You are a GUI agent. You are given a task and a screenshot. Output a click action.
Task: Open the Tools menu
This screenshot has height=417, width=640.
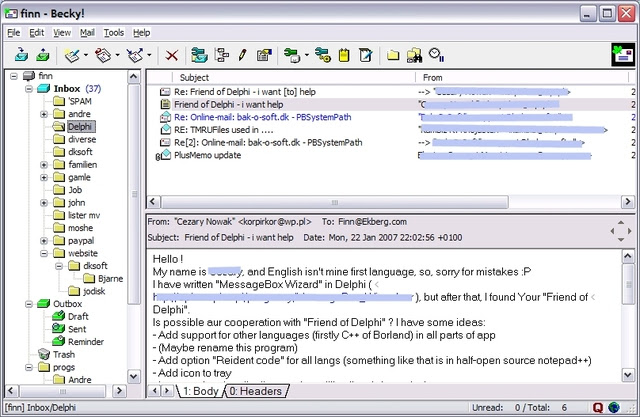113,33
